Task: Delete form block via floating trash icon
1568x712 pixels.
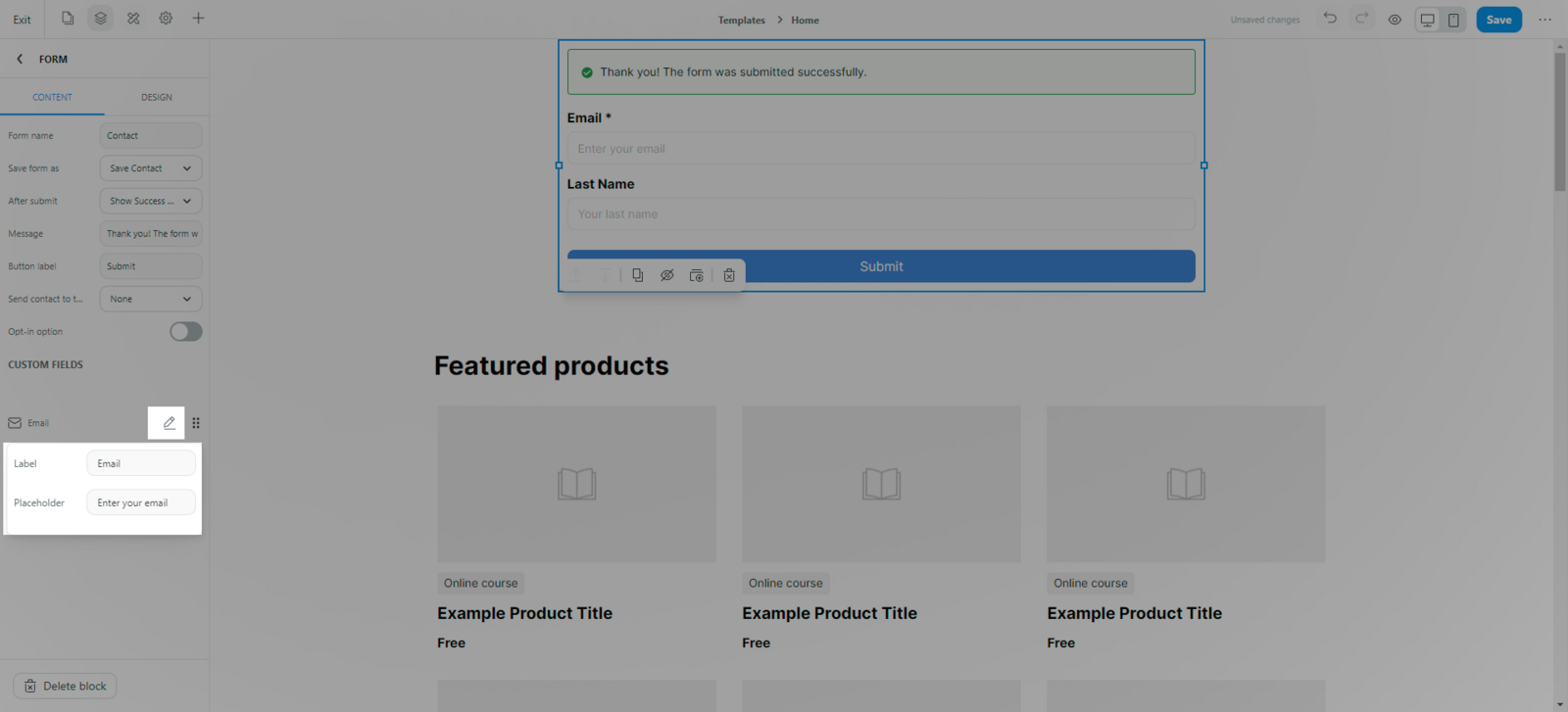Action: 729,275
